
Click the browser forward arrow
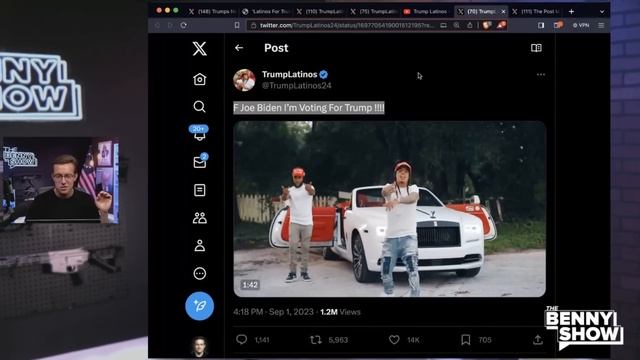click(170, 25)
